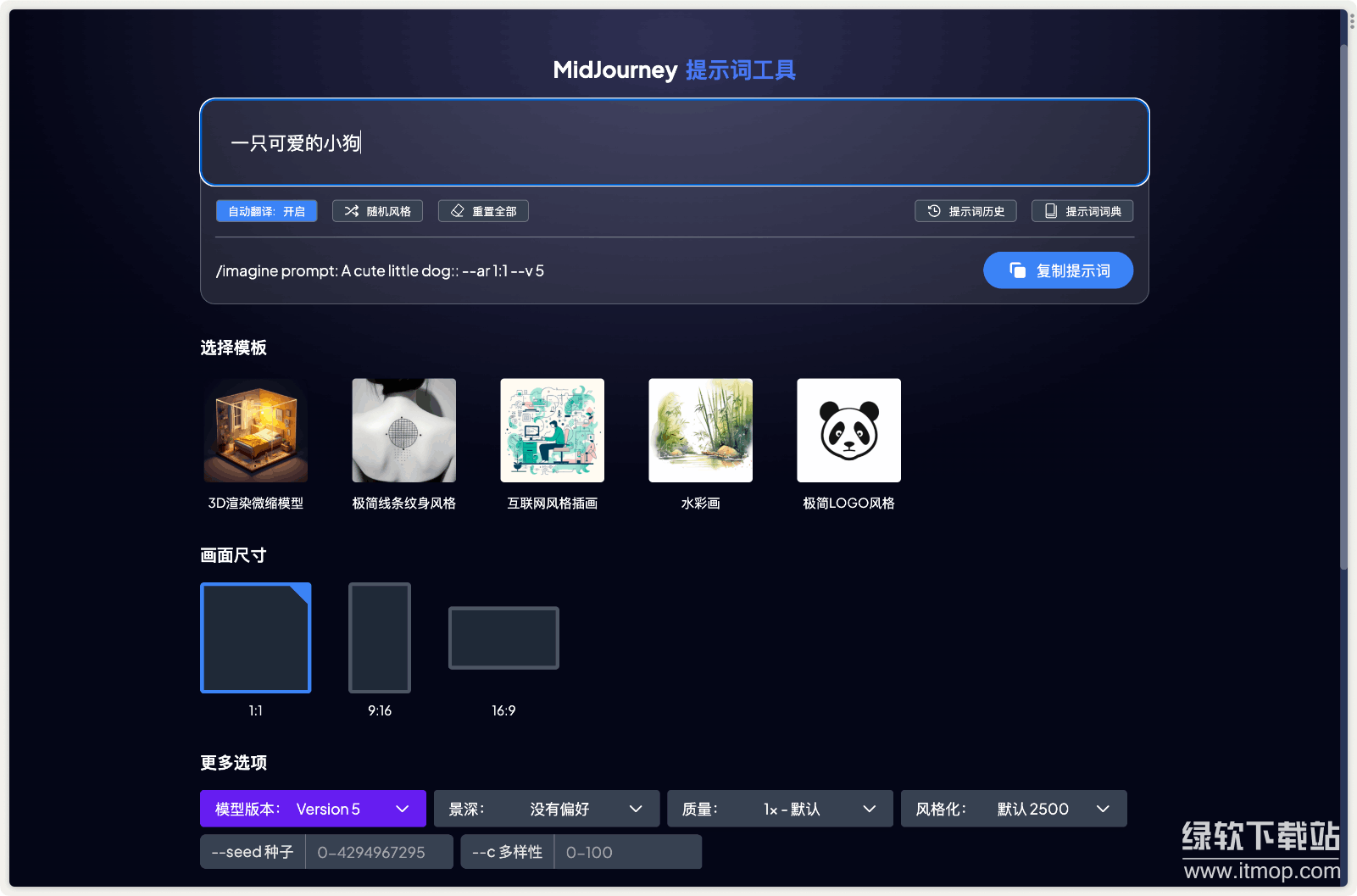Select the 1:1 square aspect ratio
The width and height of the screenshot is (1357, 896).
[256, 637]
